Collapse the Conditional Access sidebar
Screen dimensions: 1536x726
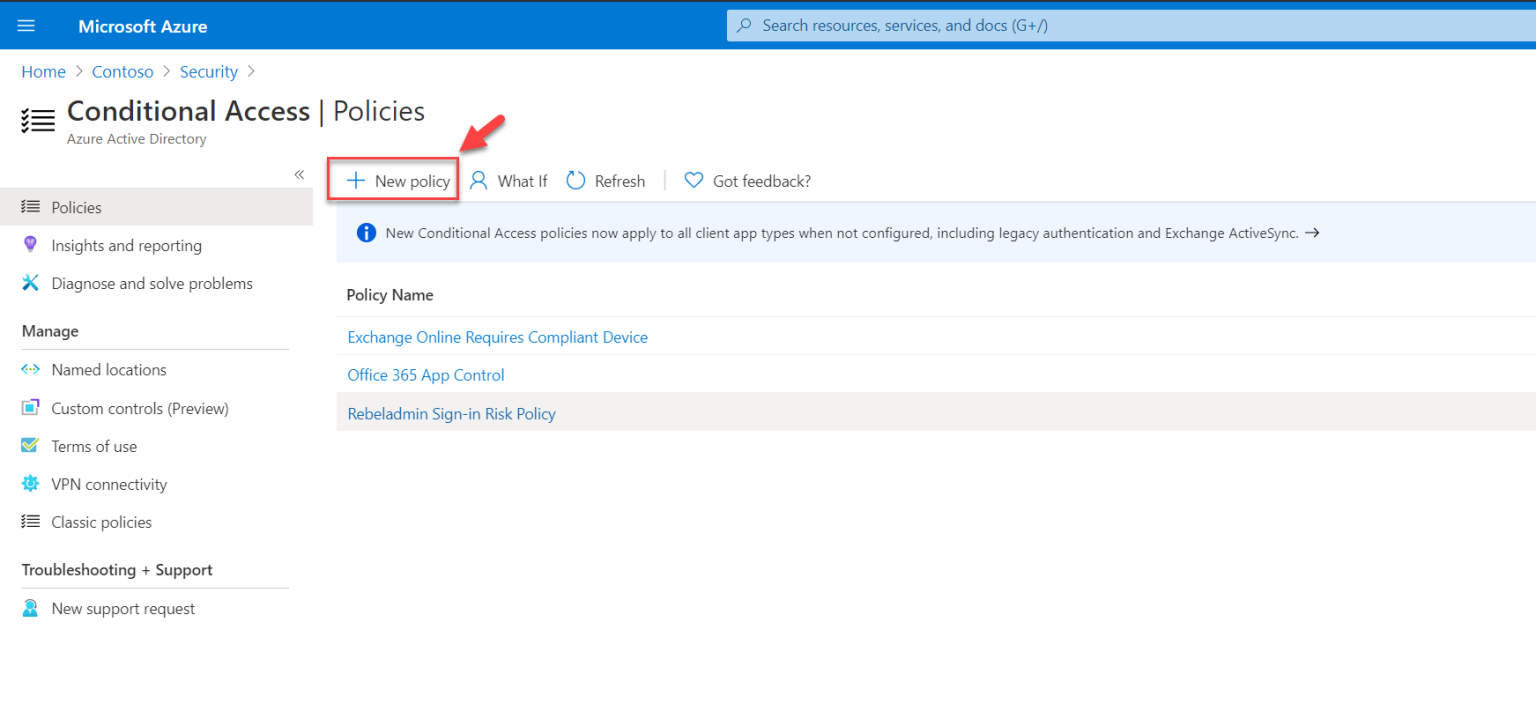tap(298, 173)
